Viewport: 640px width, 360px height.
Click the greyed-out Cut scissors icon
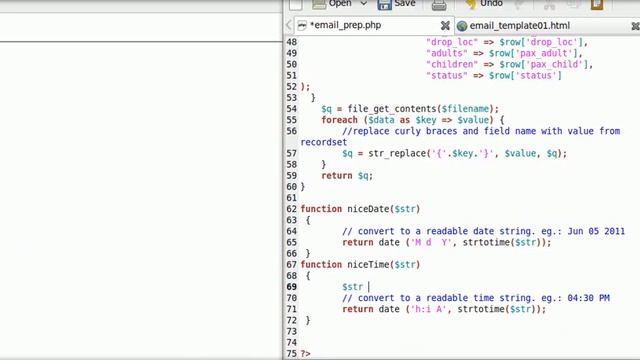click(x=549, y=4)
